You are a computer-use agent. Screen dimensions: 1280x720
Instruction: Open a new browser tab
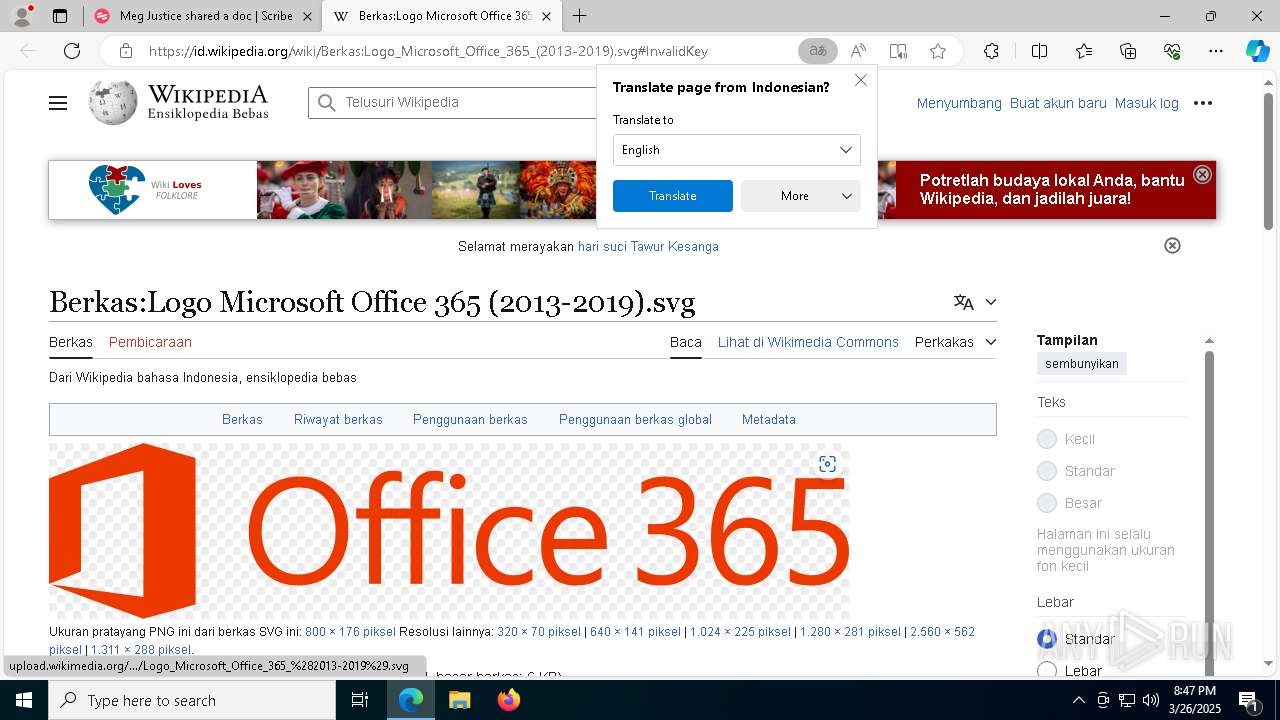[579, 16]
